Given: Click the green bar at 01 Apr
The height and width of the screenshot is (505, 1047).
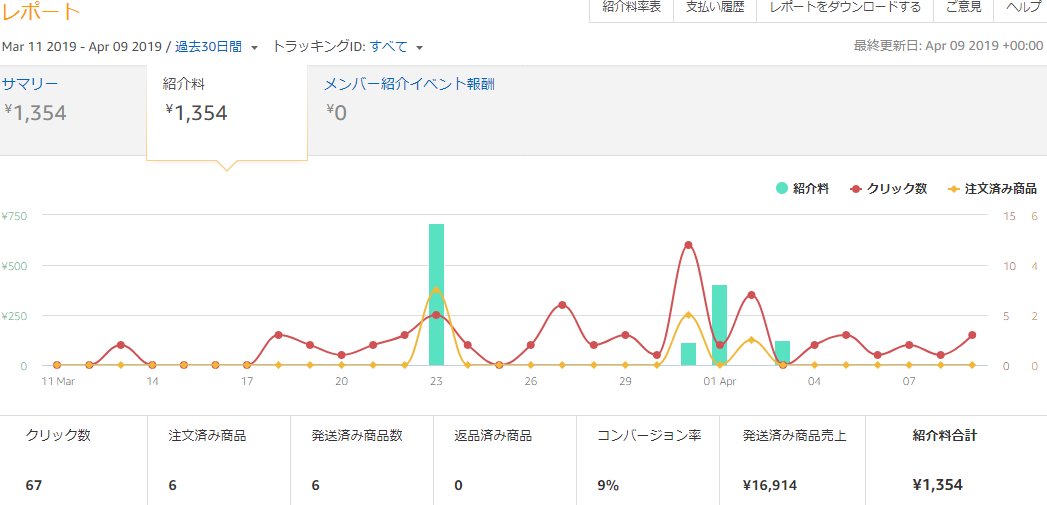Looking at the screenshot, I should pyautogui.click(x=719, y=325).
